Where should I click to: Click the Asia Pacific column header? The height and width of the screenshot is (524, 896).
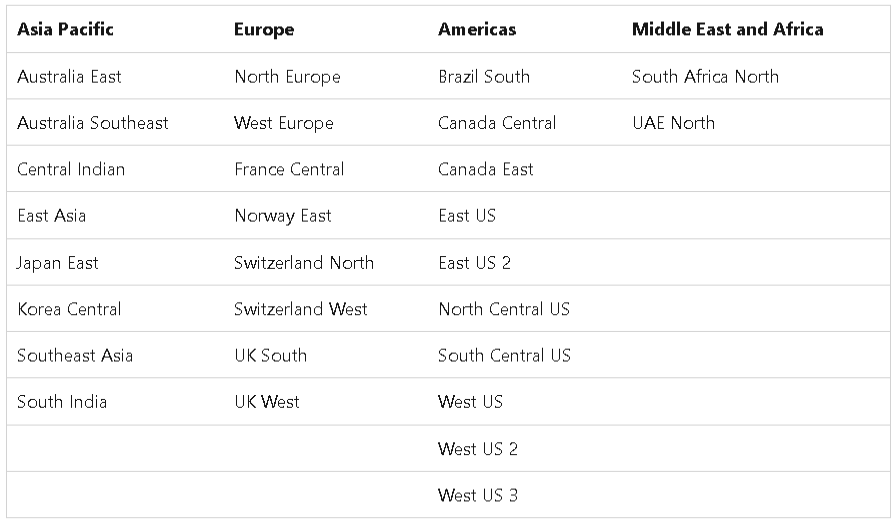pos(65,29)
